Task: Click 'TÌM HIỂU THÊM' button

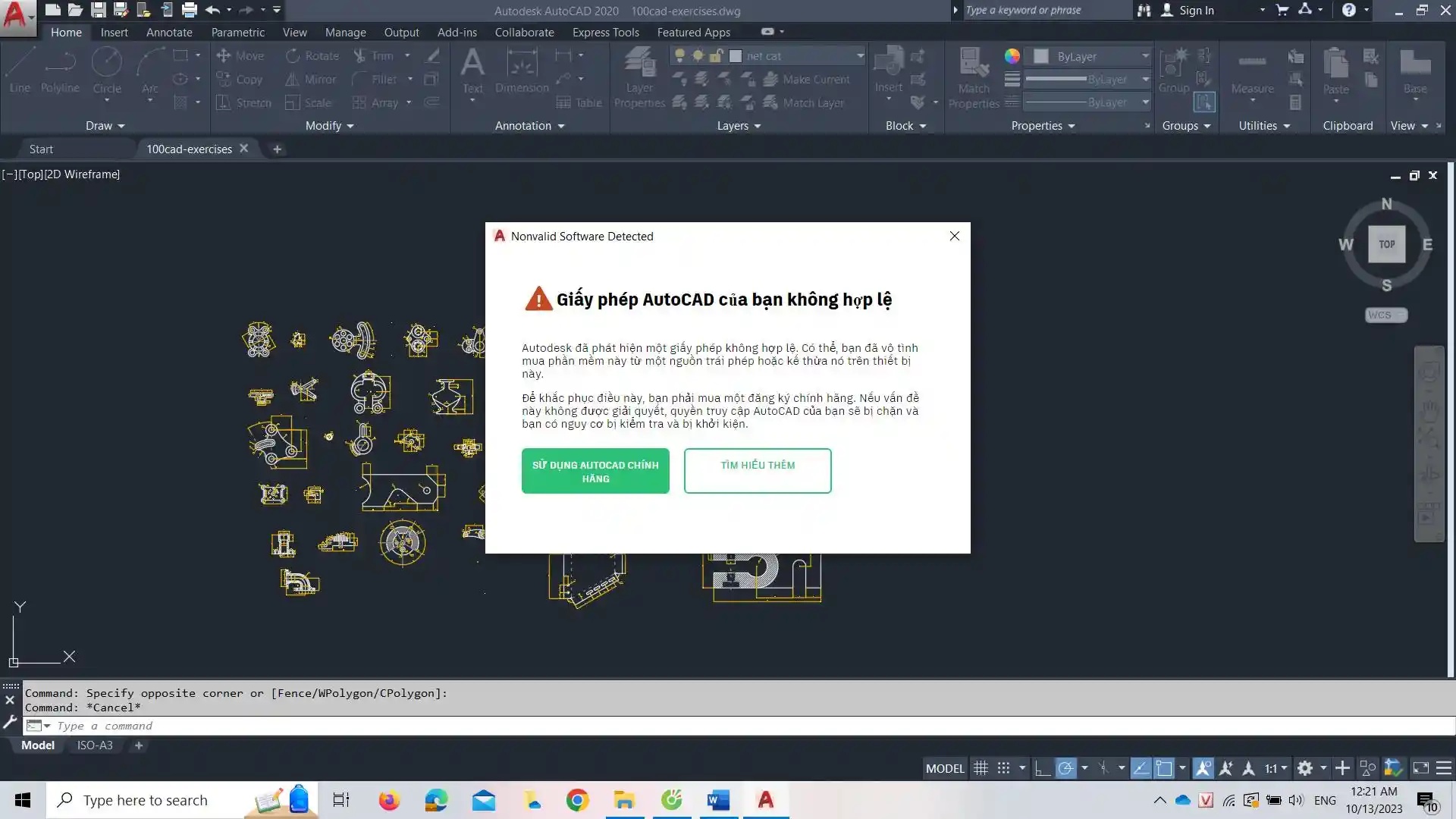Action: click(758, 471)
